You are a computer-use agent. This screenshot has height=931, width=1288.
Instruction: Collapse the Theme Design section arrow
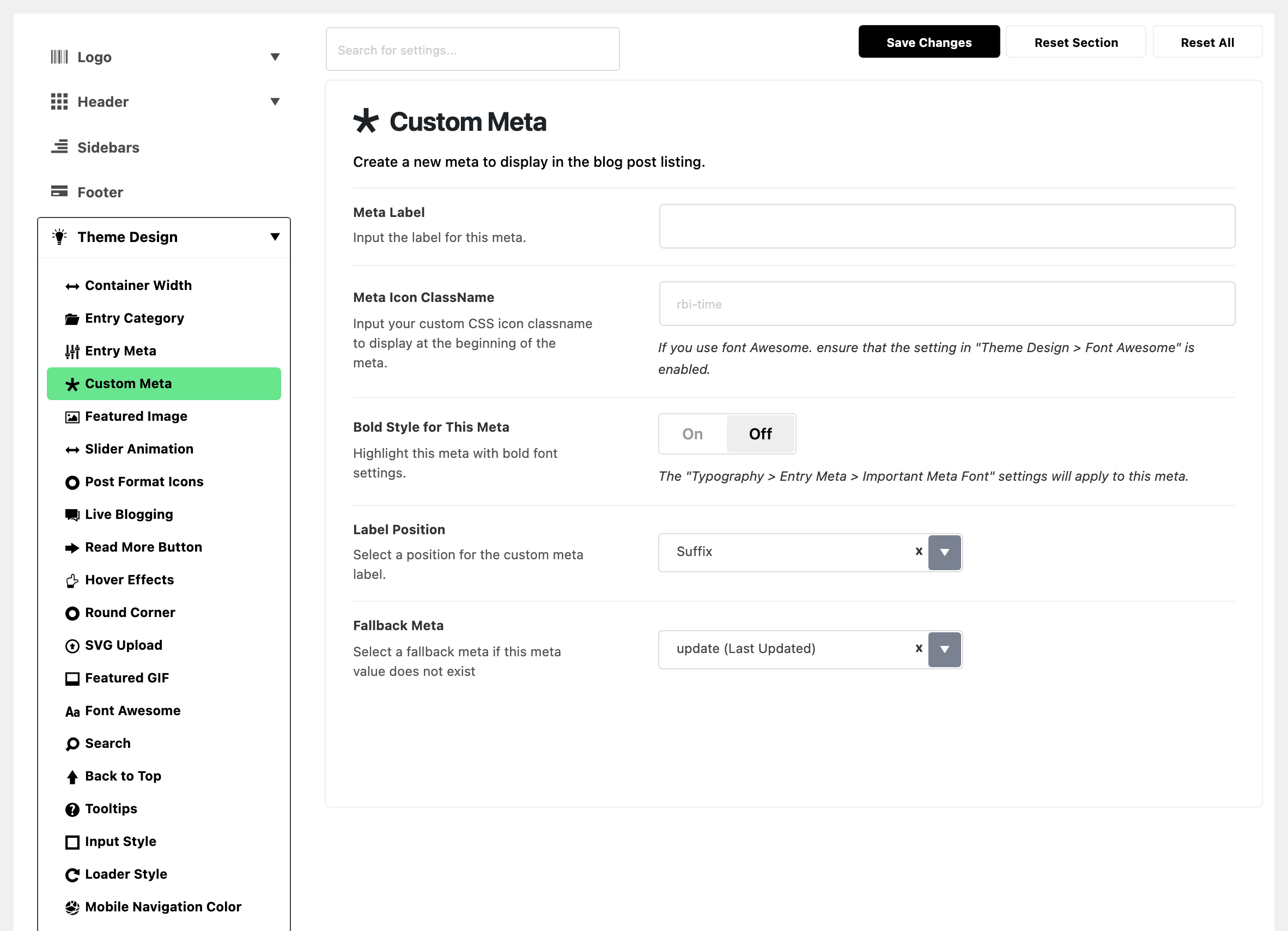(275, 237)
